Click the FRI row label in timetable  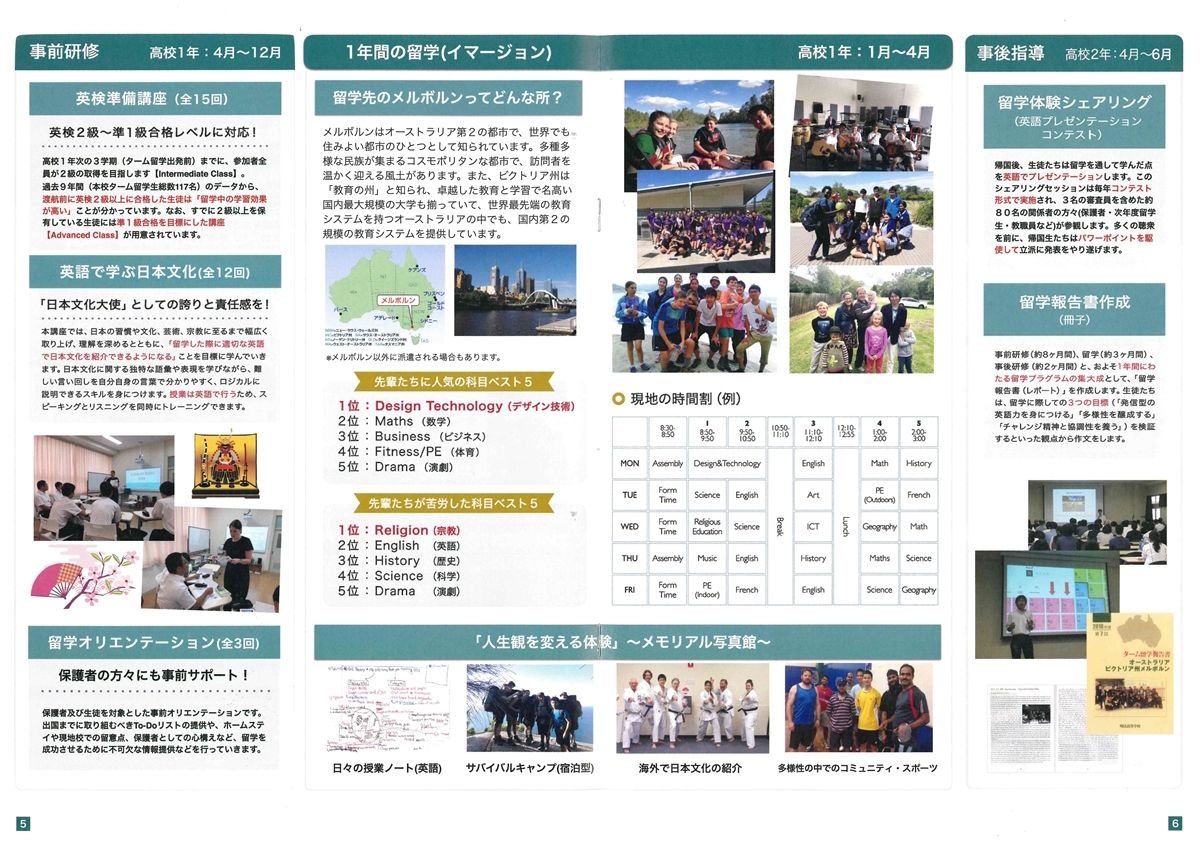(630, 590)
